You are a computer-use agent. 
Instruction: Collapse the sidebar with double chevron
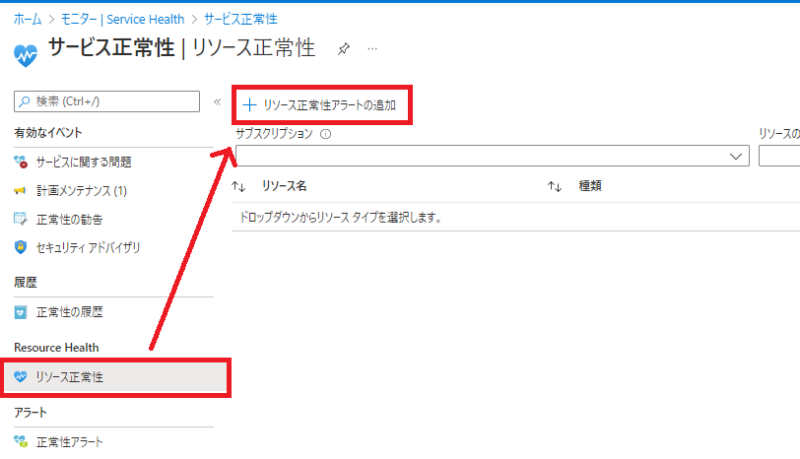tap(217, 101)
